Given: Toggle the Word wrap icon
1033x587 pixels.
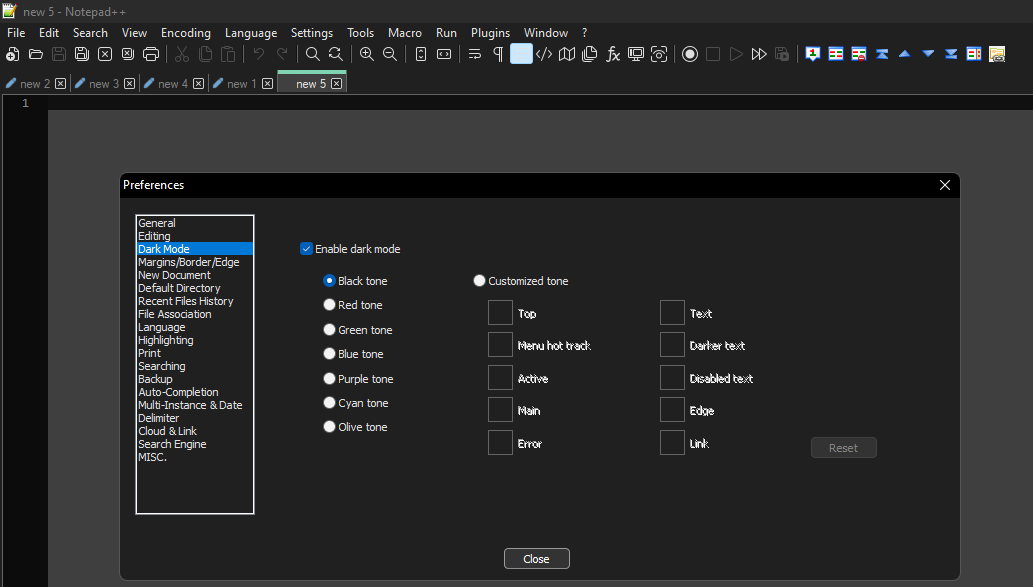Looking at the screenshot, I should (x=475, y=54).
